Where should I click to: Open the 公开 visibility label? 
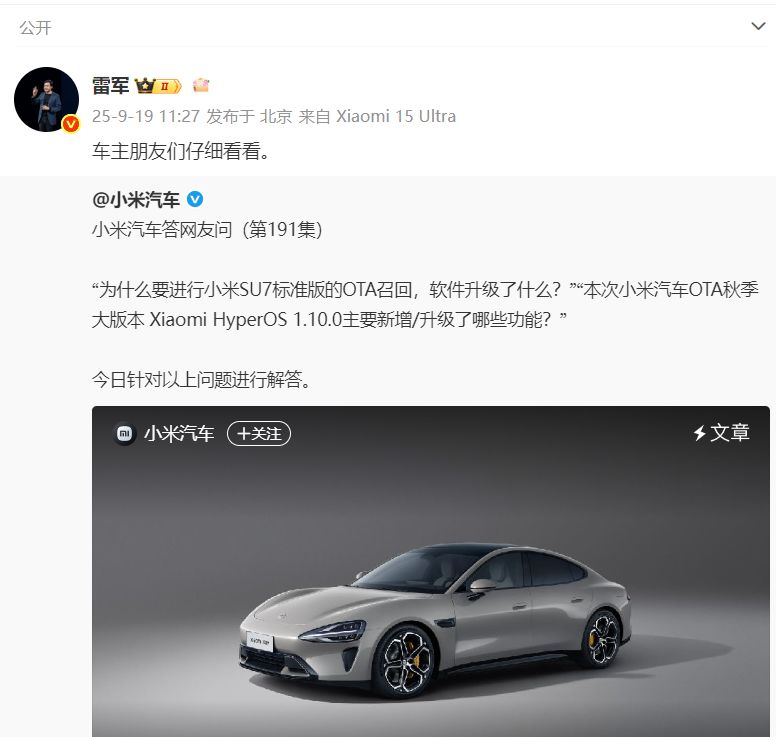point(36,28)
